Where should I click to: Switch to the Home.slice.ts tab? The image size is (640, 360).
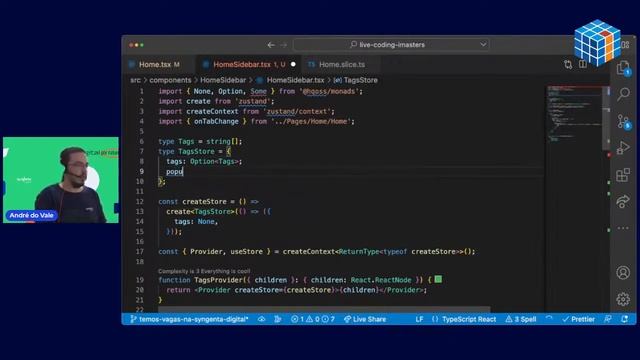click(x=342, y=64)
